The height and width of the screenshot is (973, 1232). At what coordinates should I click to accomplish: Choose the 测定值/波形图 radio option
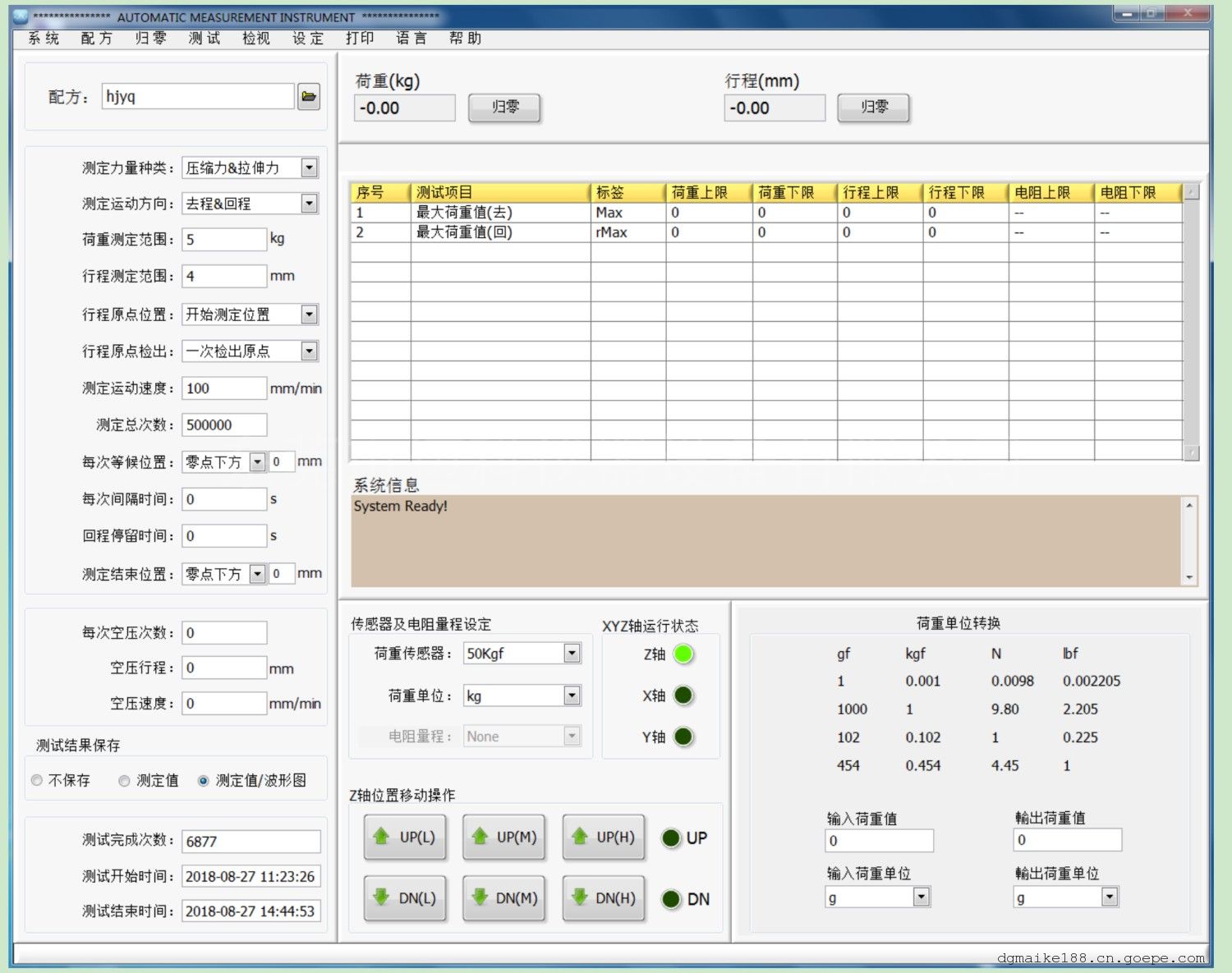pyautogui.click(x=203, y=781)
